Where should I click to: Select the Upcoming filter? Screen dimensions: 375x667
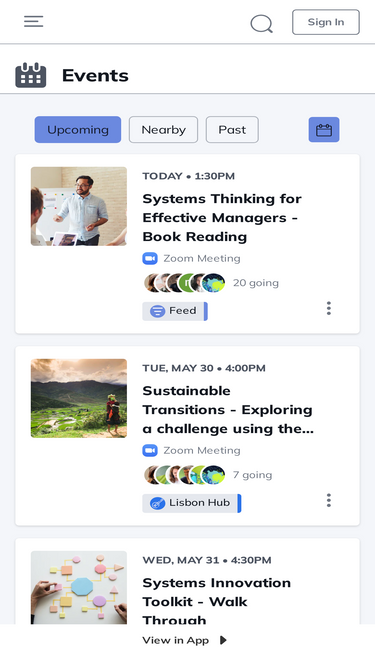pos(78,130)
